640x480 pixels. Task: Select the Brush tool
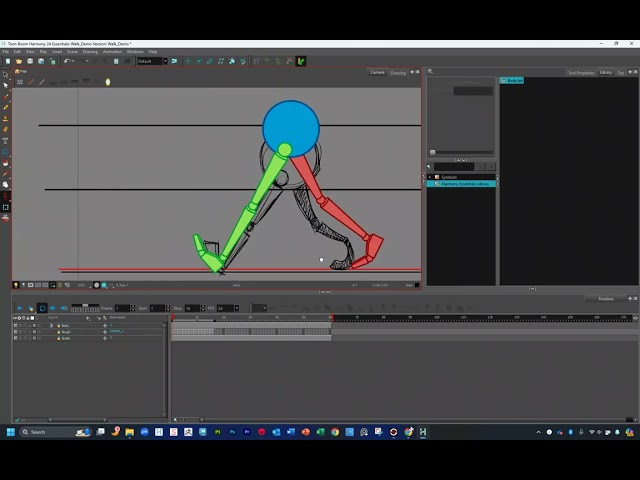5,97
